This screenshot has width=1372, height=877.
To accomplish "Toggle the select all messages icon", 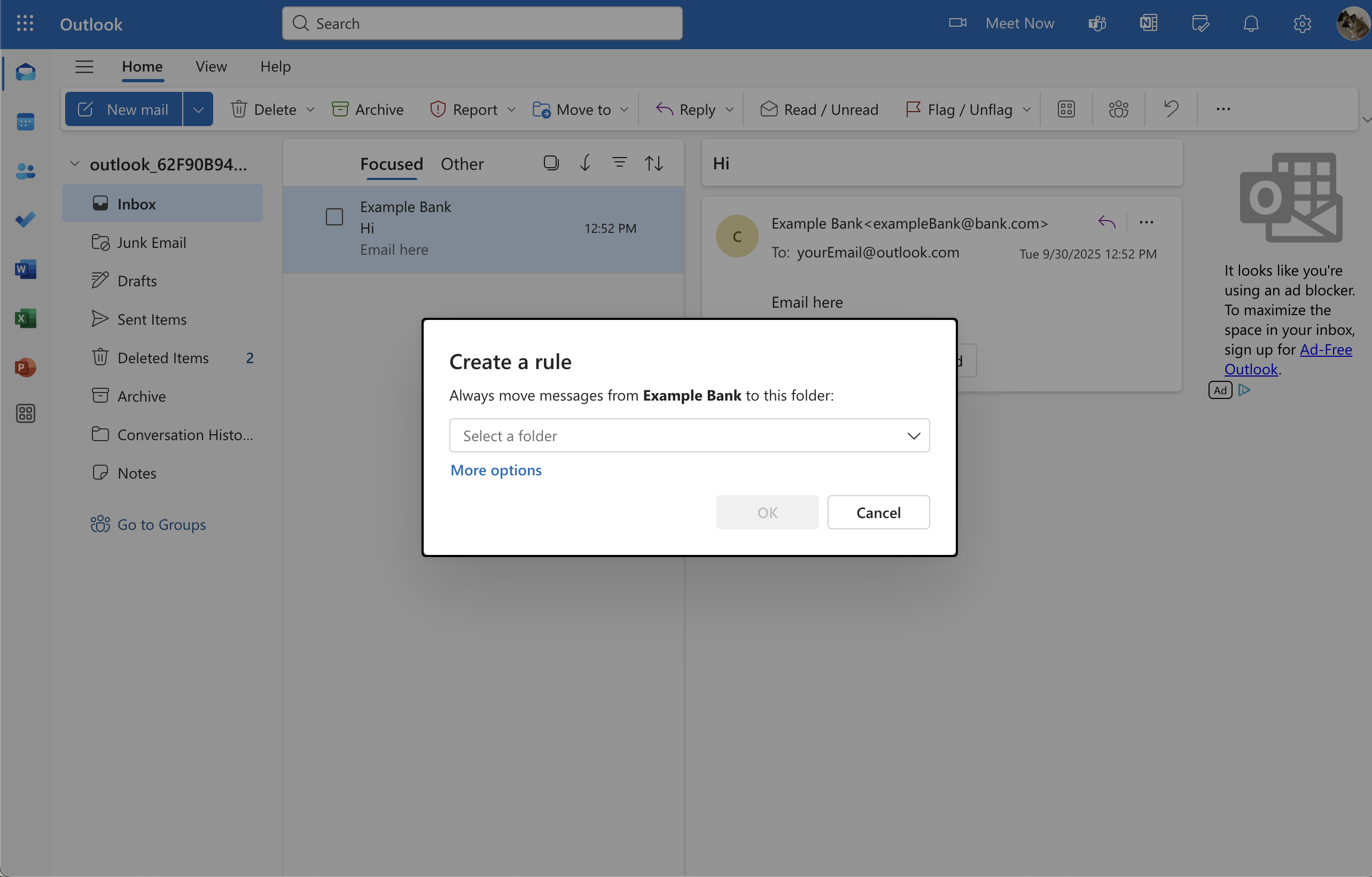I will pos(550,163).
